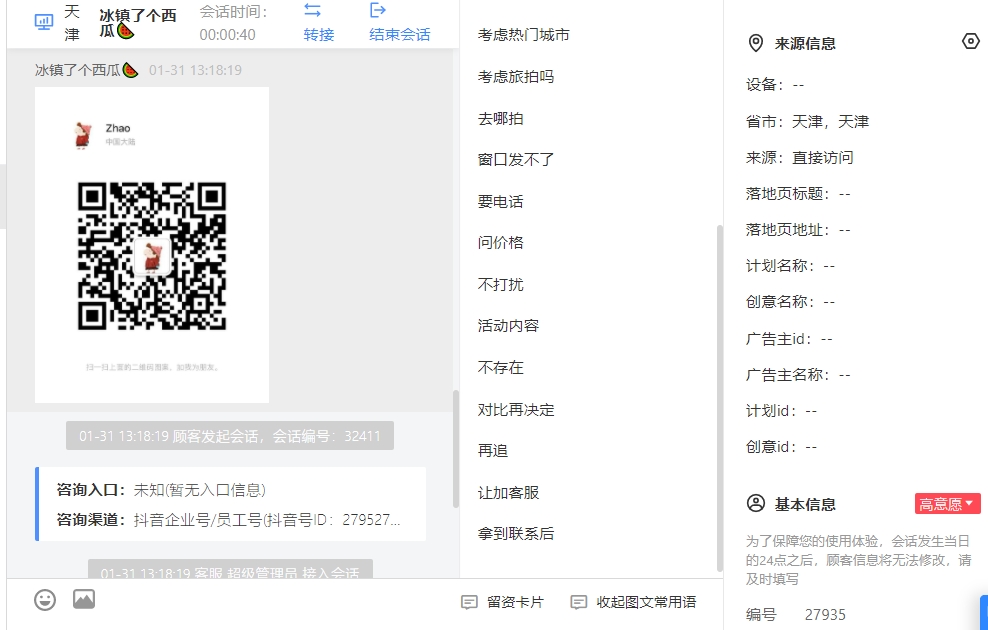Click the 咨询入口 未知 info line
Screen dimensions: 988x630
pyautogui.click(x=161, y=490)
